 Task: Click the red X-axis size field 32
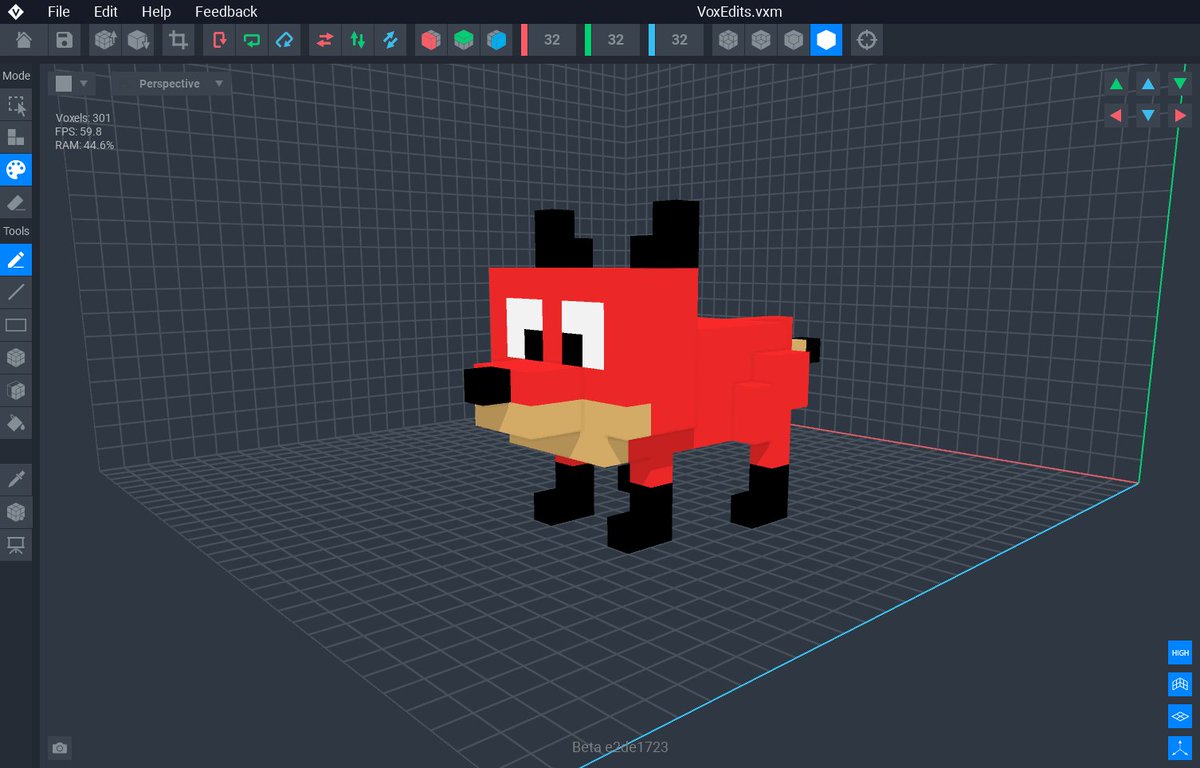pyautogui.click(x=552, y=41)
